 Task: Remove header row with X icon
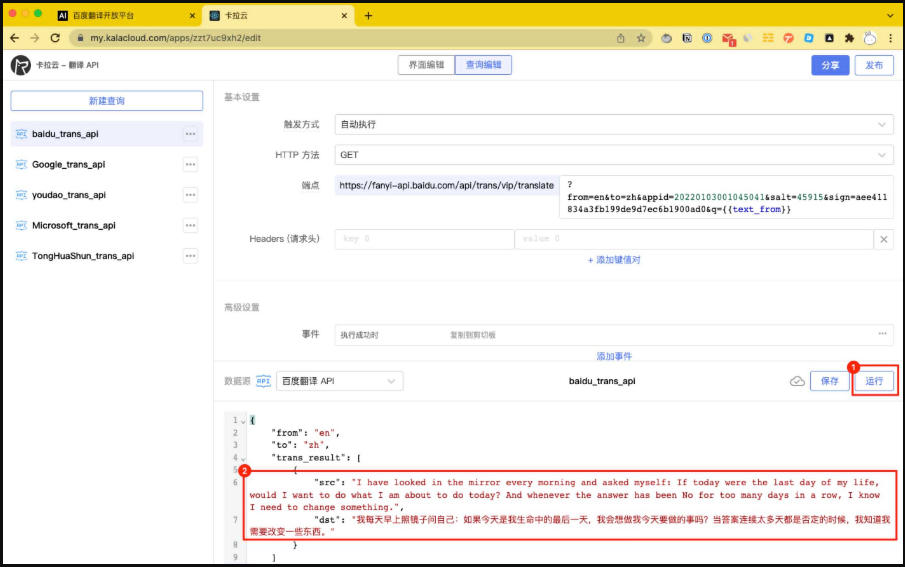pos(884,239)
